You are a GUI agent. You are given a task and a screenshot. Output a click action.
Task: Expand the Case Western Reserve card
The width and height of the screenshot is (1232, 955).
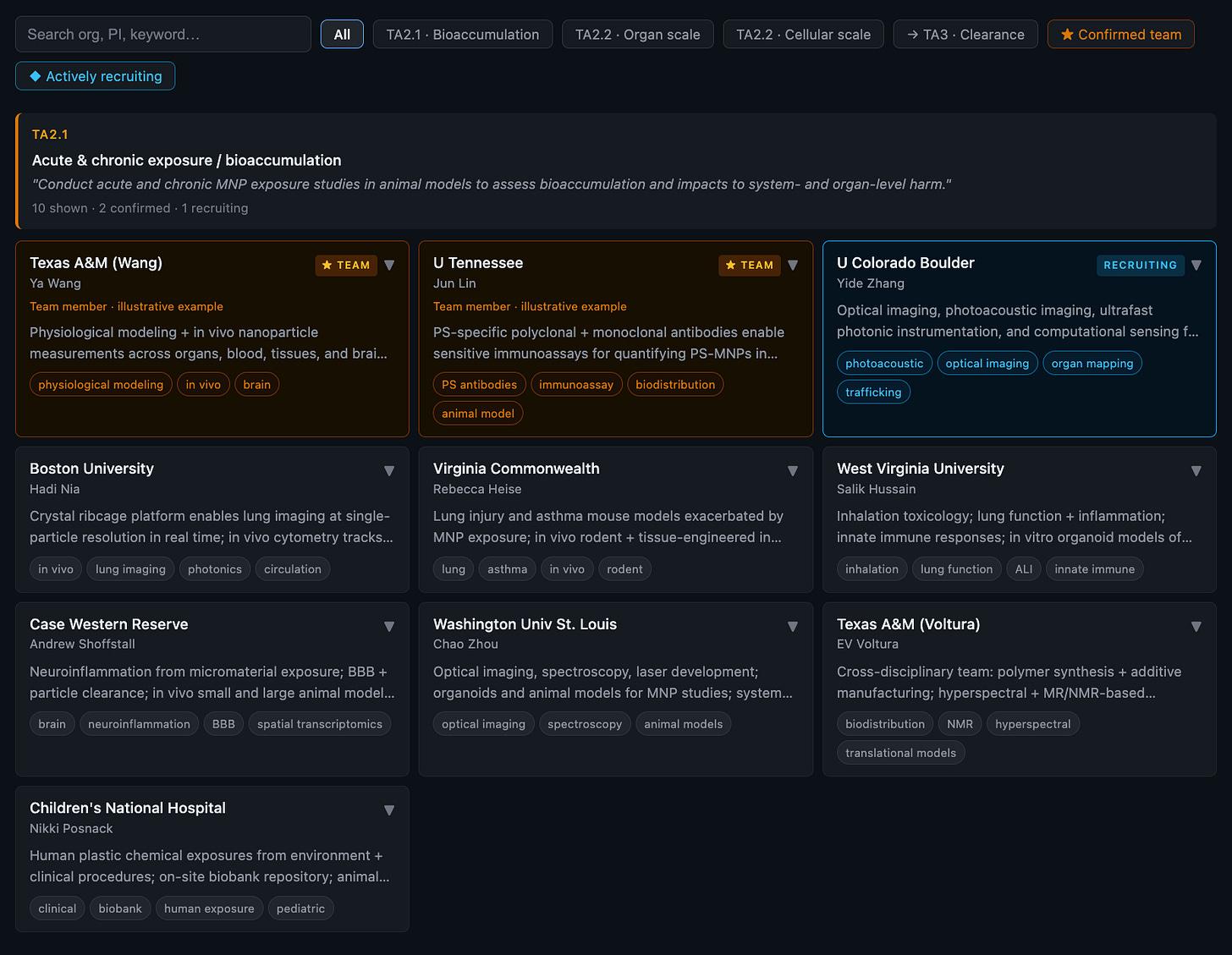pyautogui.click(x=389, y=627)
